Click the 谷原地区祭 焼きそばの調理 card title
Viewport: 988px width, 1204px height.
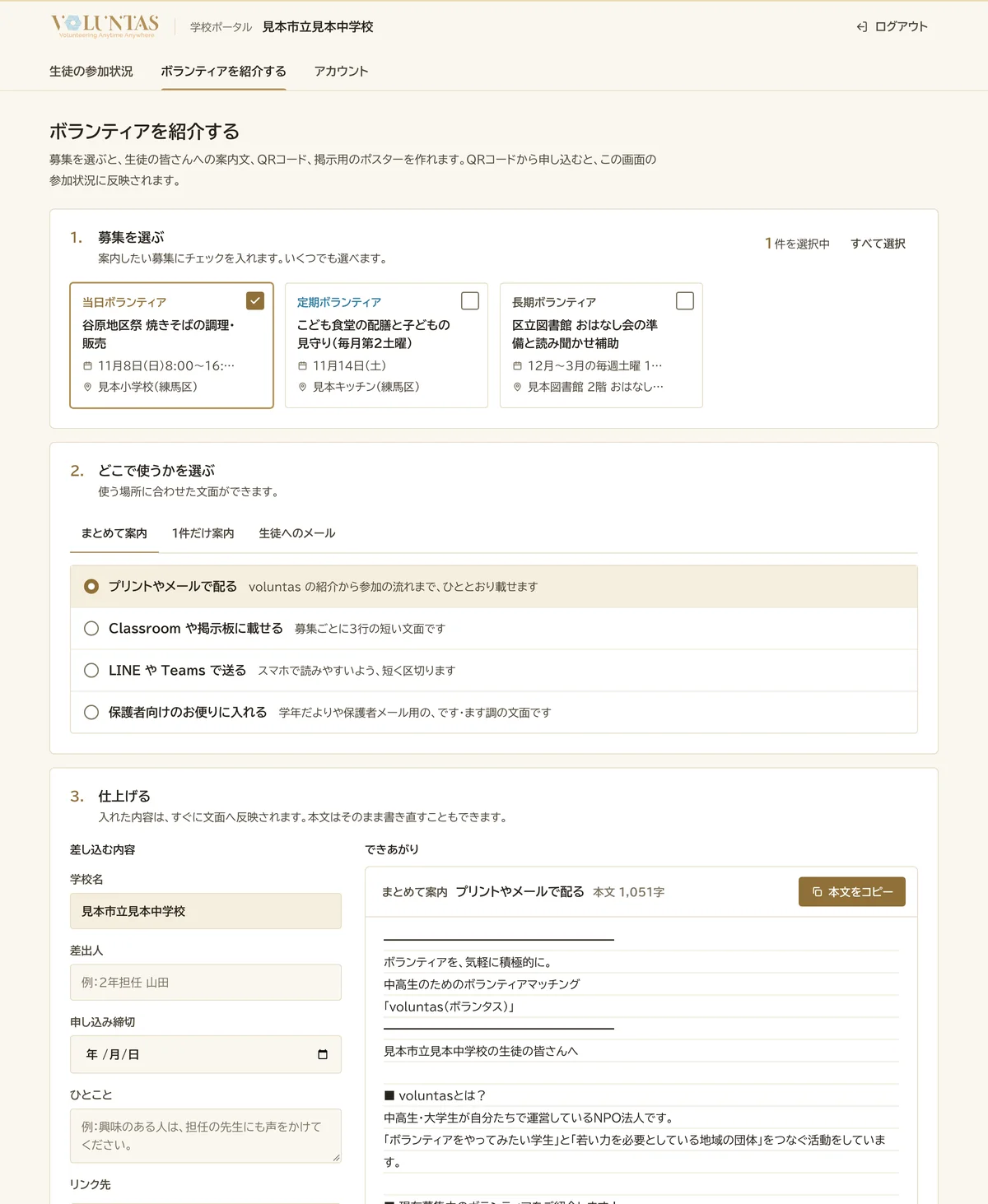click(x=158, y=334)
